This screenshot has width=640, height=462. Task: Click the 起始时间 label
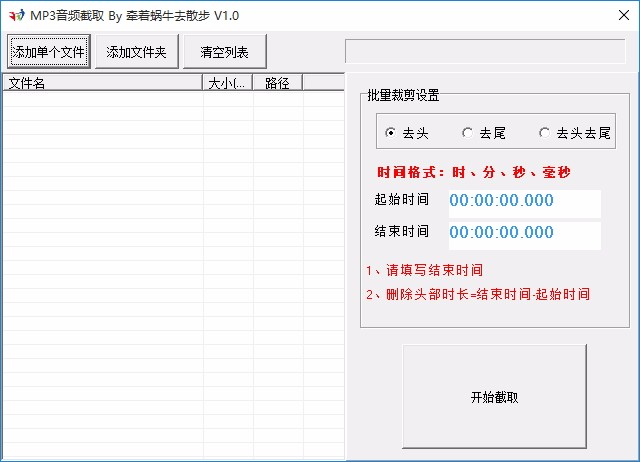pos(402,199)
